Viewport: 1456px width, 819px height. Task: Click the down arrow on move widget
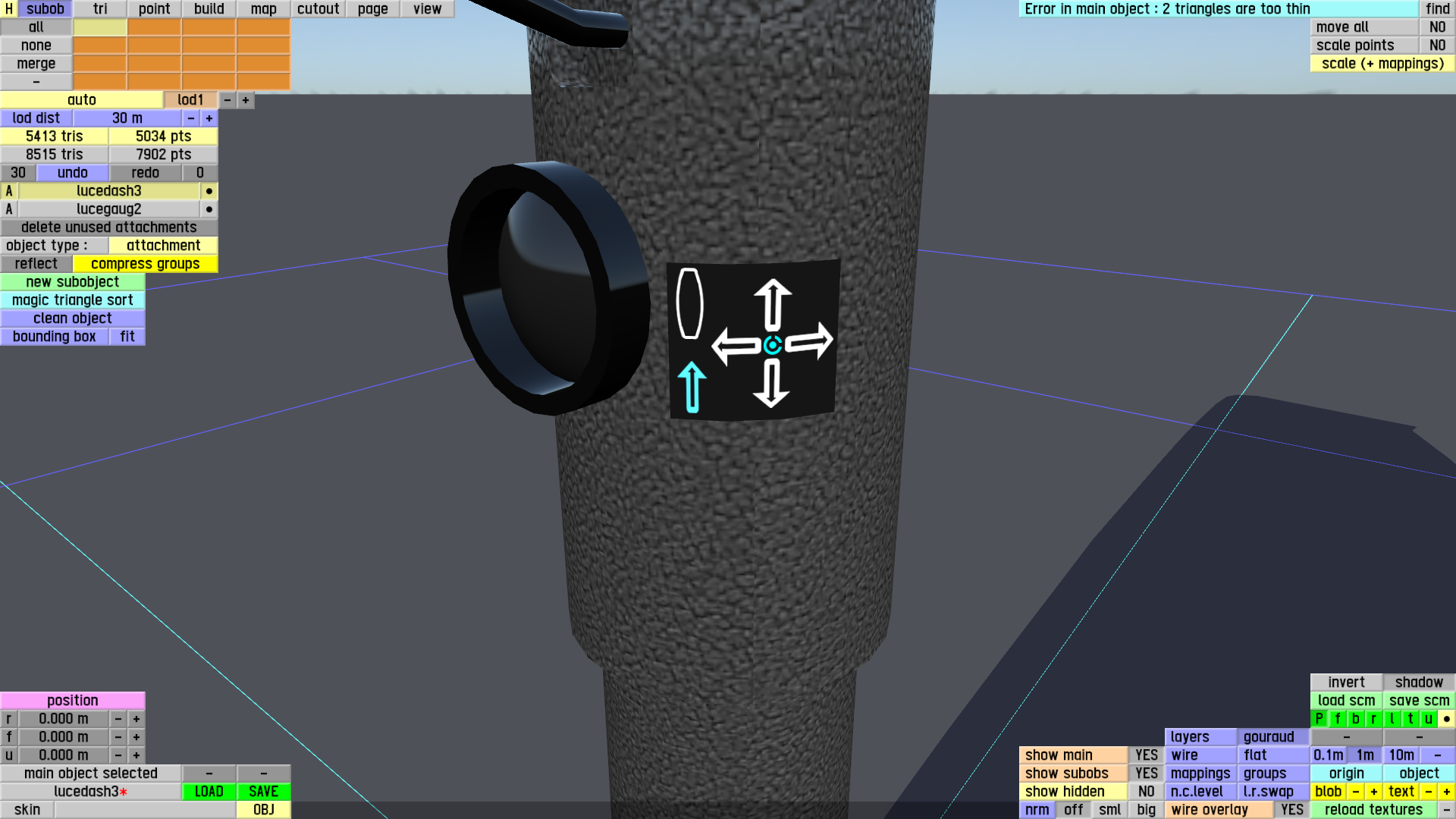pyautogui.click(x=772, y=383)
